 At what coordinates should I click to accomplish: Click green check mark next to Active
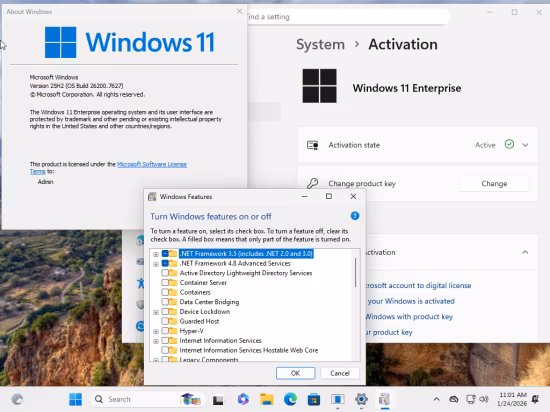point(509,144)
